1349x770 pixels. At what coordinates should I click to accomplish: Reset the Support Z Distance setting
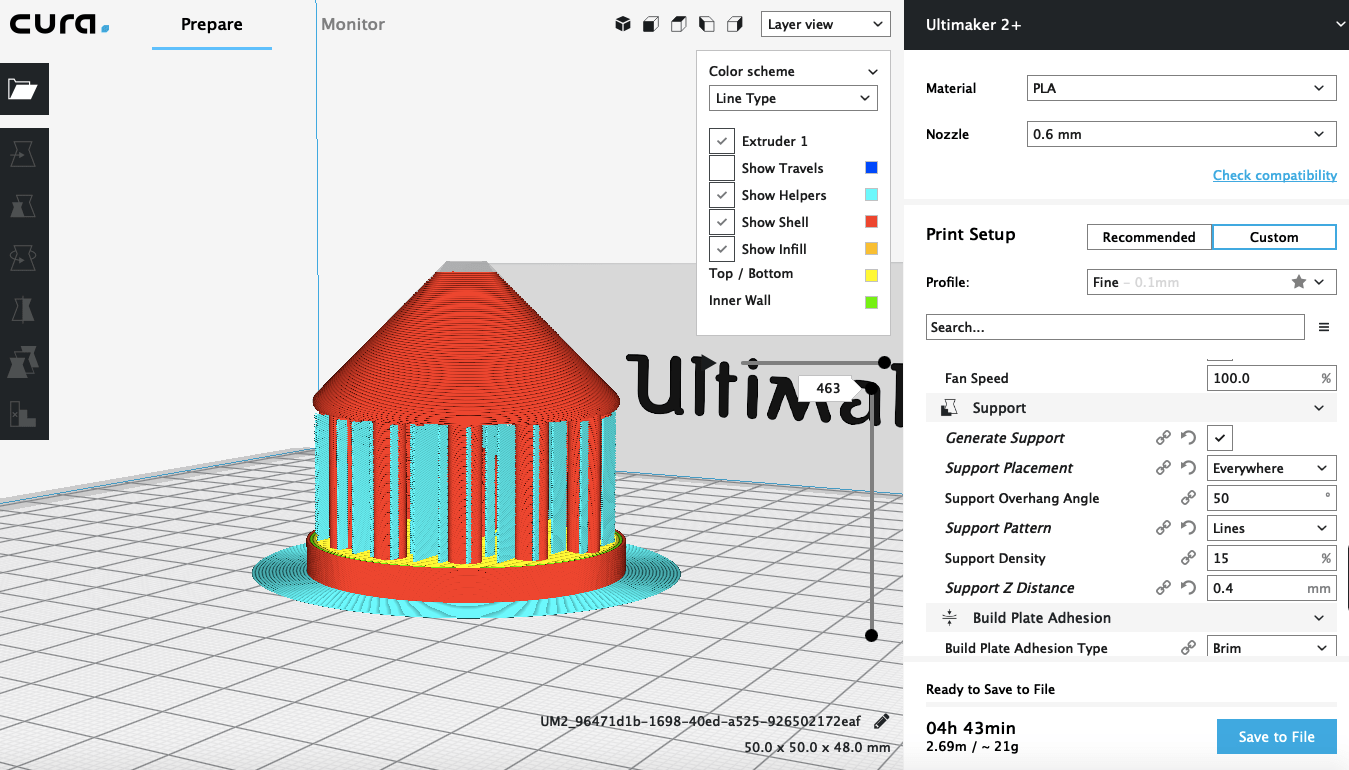click(x=1189, y=588)
